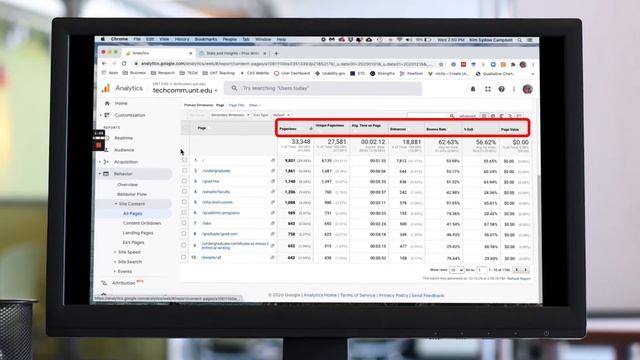Viewport: 640px width, 360px height.
Task: Click the notifications bell icon
Action: click(473, 89)
